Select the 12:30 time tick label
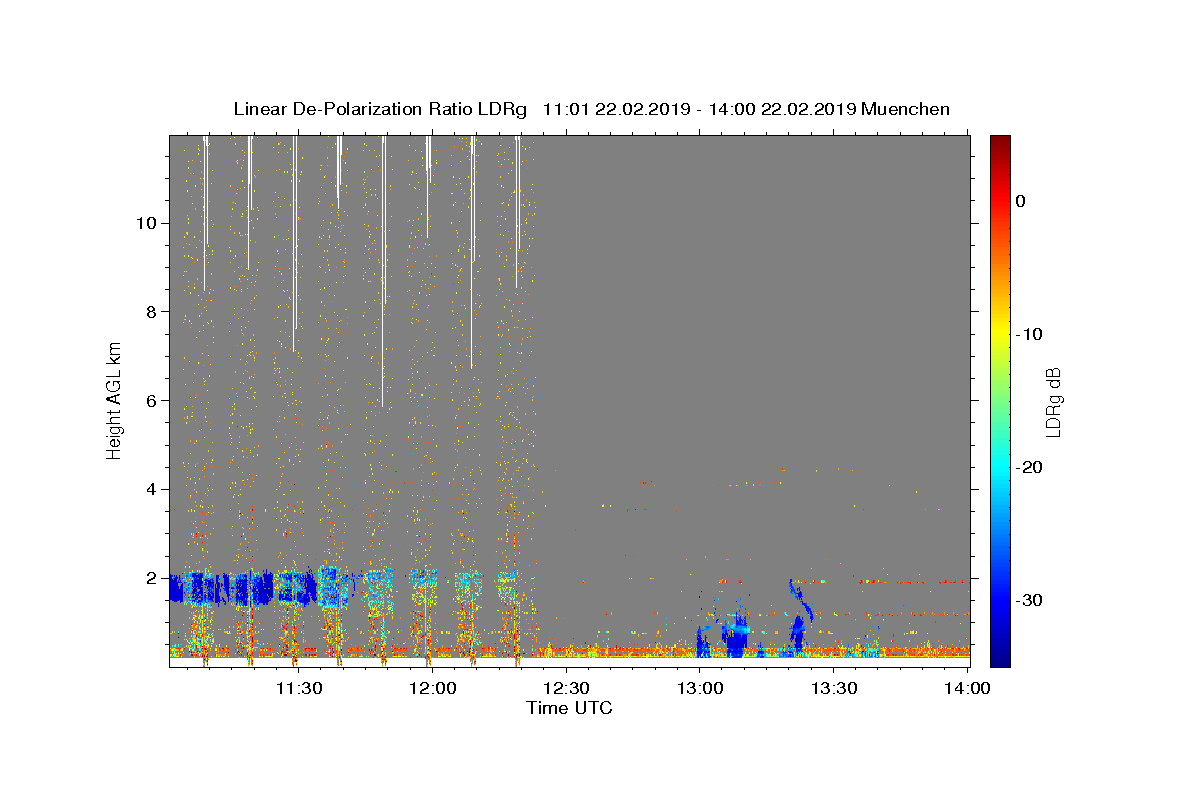 566,688
